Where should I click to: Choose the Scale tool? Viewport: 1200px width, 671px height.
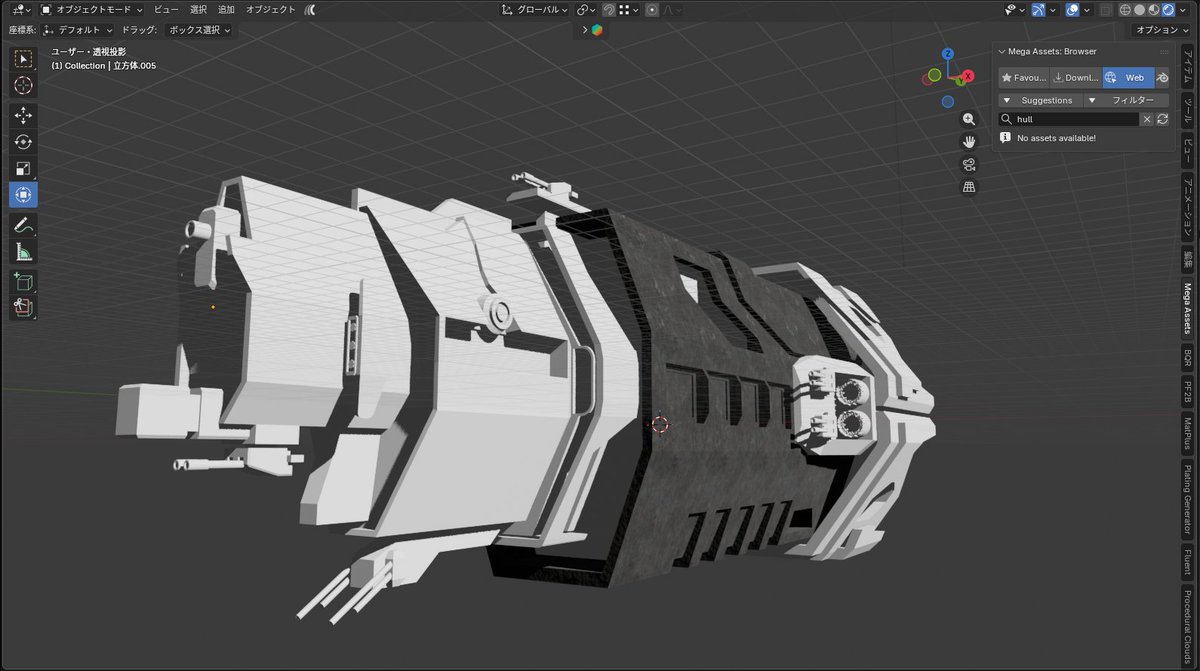[23, 168]
